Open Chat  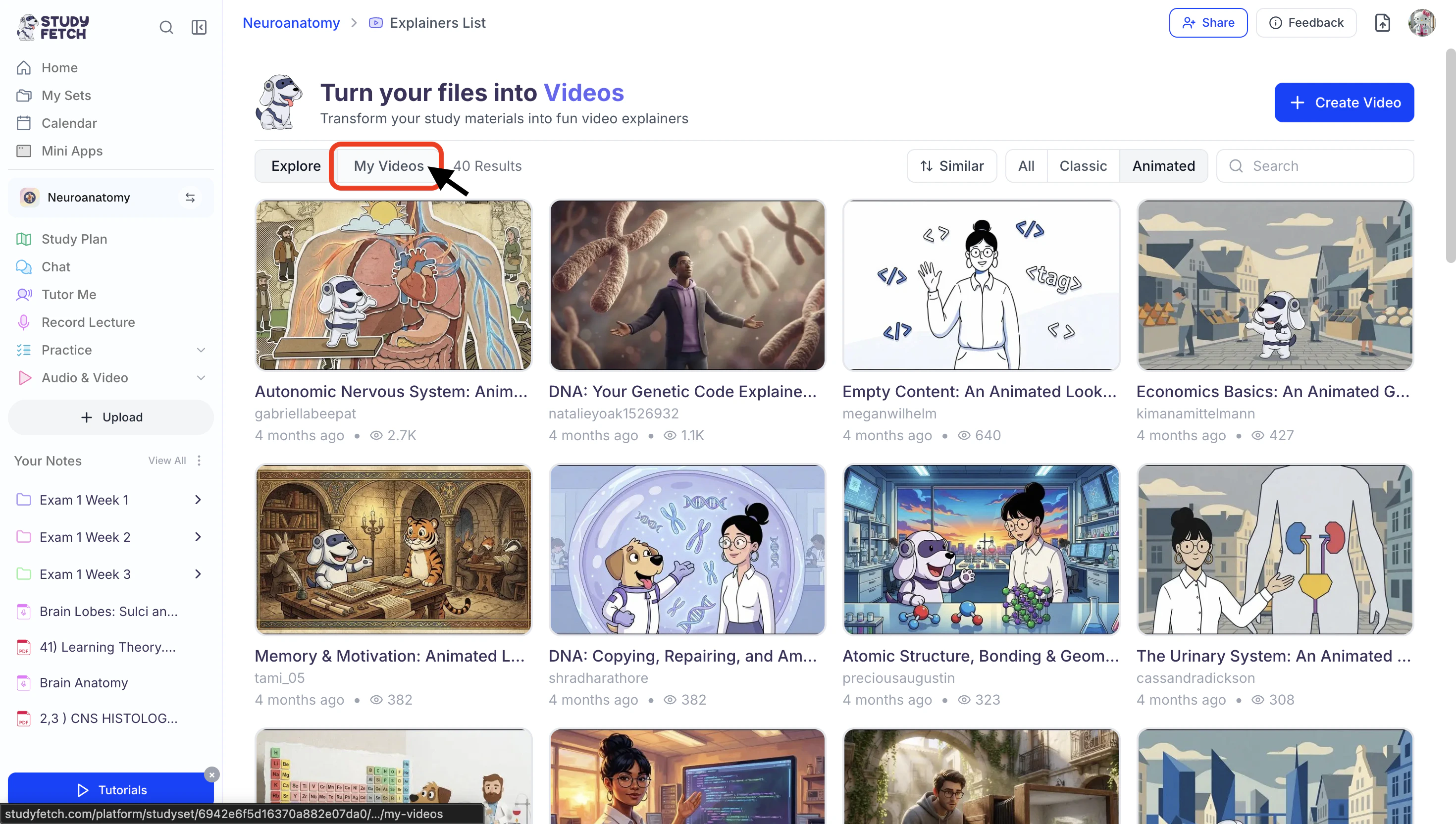pyautogui.click(x=55, y=267)
